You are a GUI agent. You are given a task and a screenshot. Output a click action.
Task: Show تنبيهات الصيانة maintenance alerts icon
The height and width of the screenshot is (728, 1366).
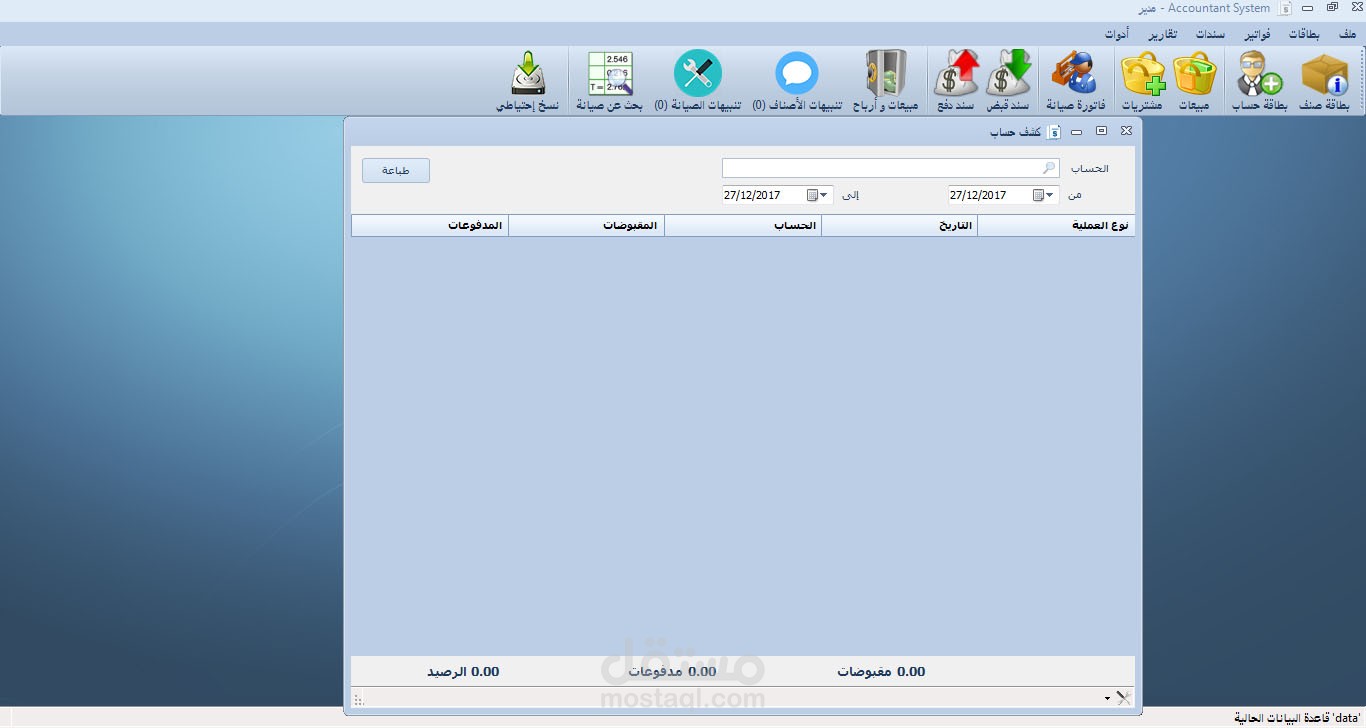pyautogui.click(x=698, y=81)
